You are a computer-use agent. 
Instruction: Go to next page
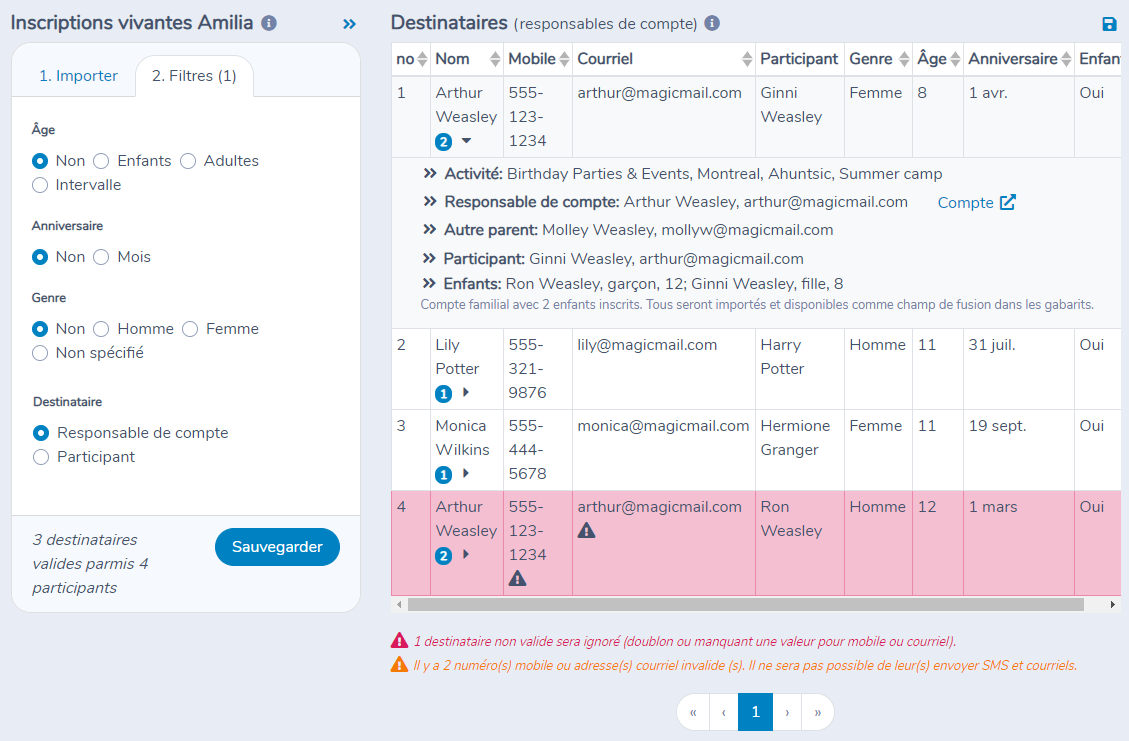click(788, 712)
